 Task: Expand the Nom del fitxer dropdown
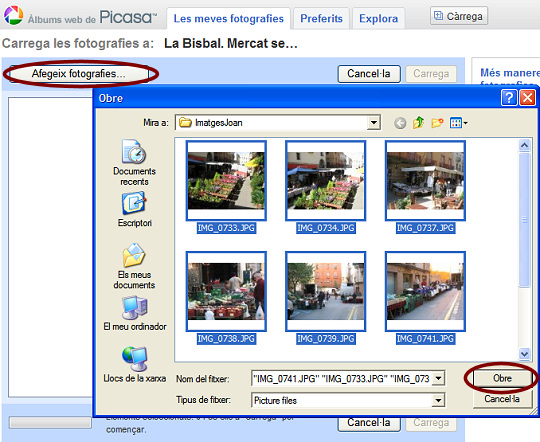(x=438, y=379)
